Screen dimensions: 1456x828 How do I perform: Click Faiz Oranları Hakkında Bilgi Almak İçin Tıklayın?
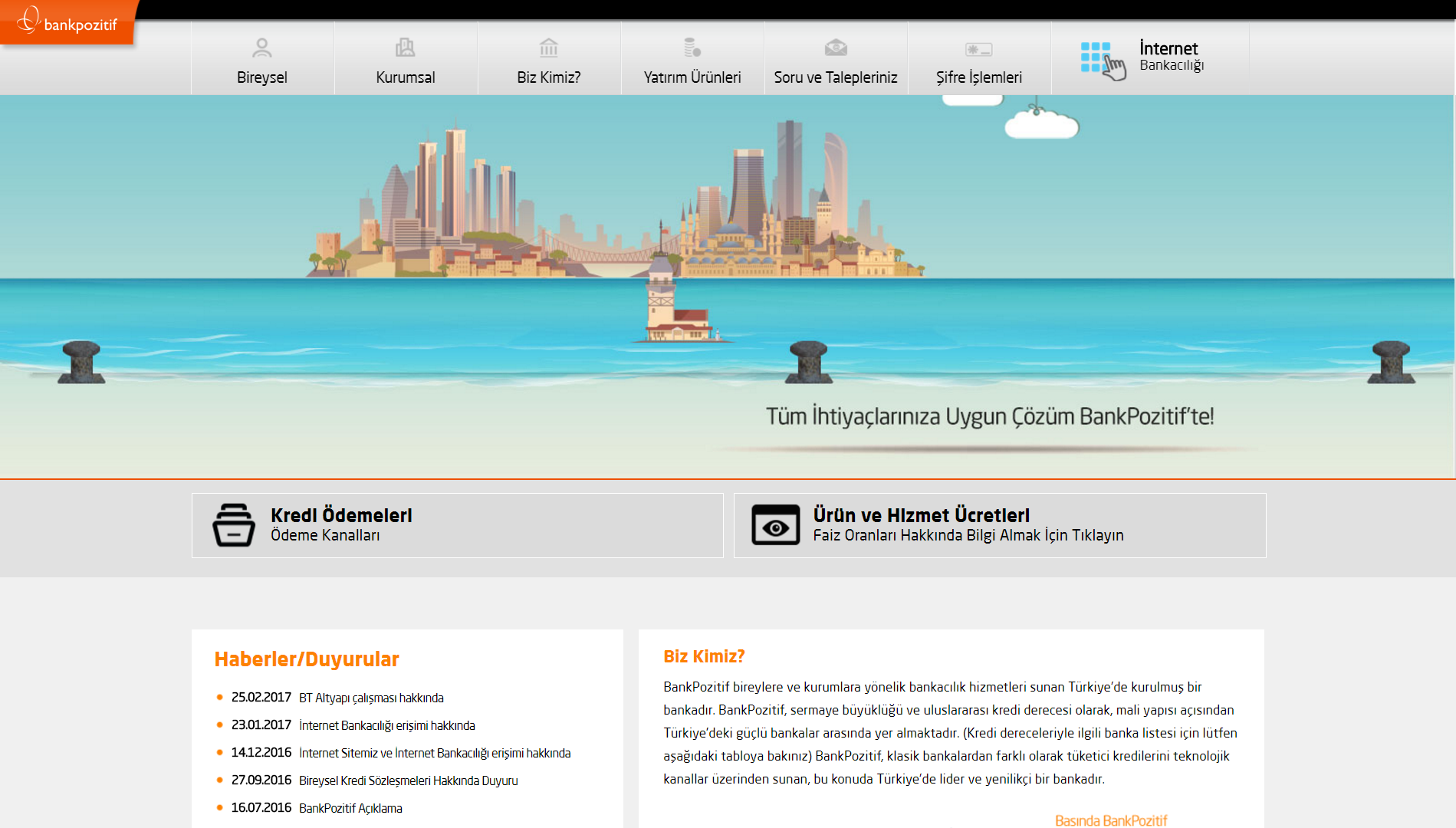coord(968,535)
